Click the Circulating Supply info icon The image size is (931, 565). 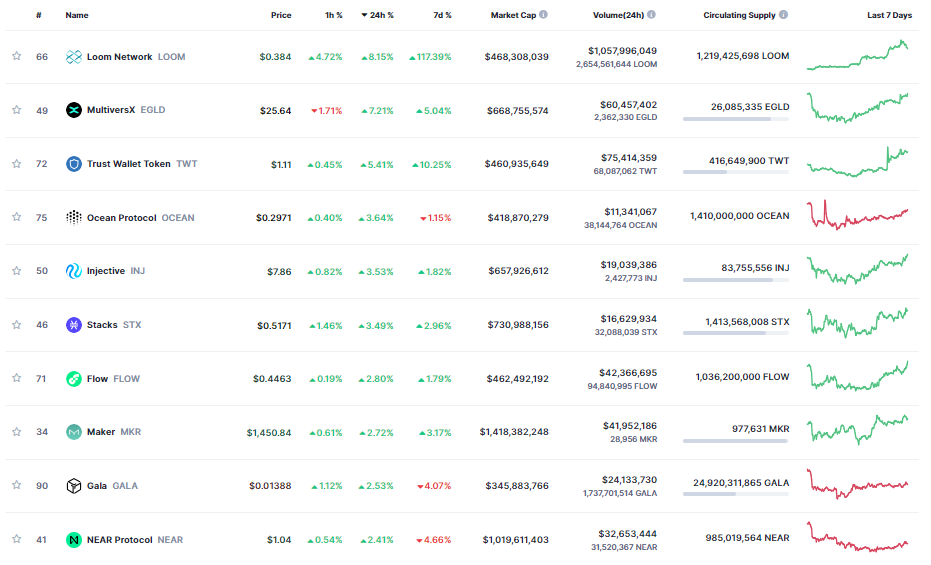click(x=784, y=15)
